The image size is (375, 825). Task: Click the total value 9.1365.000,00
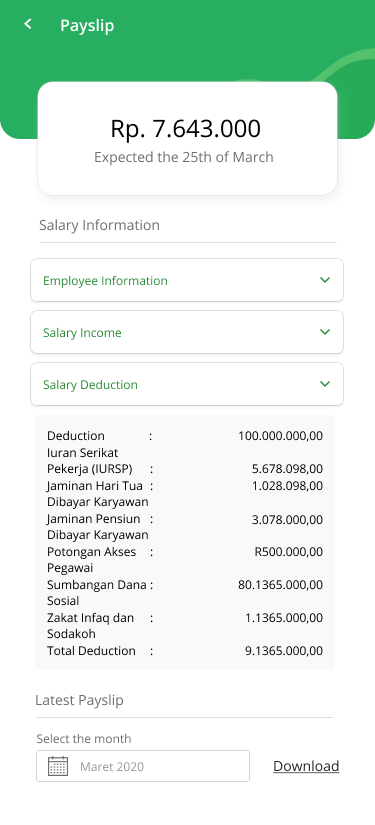(x=284, y=651)
